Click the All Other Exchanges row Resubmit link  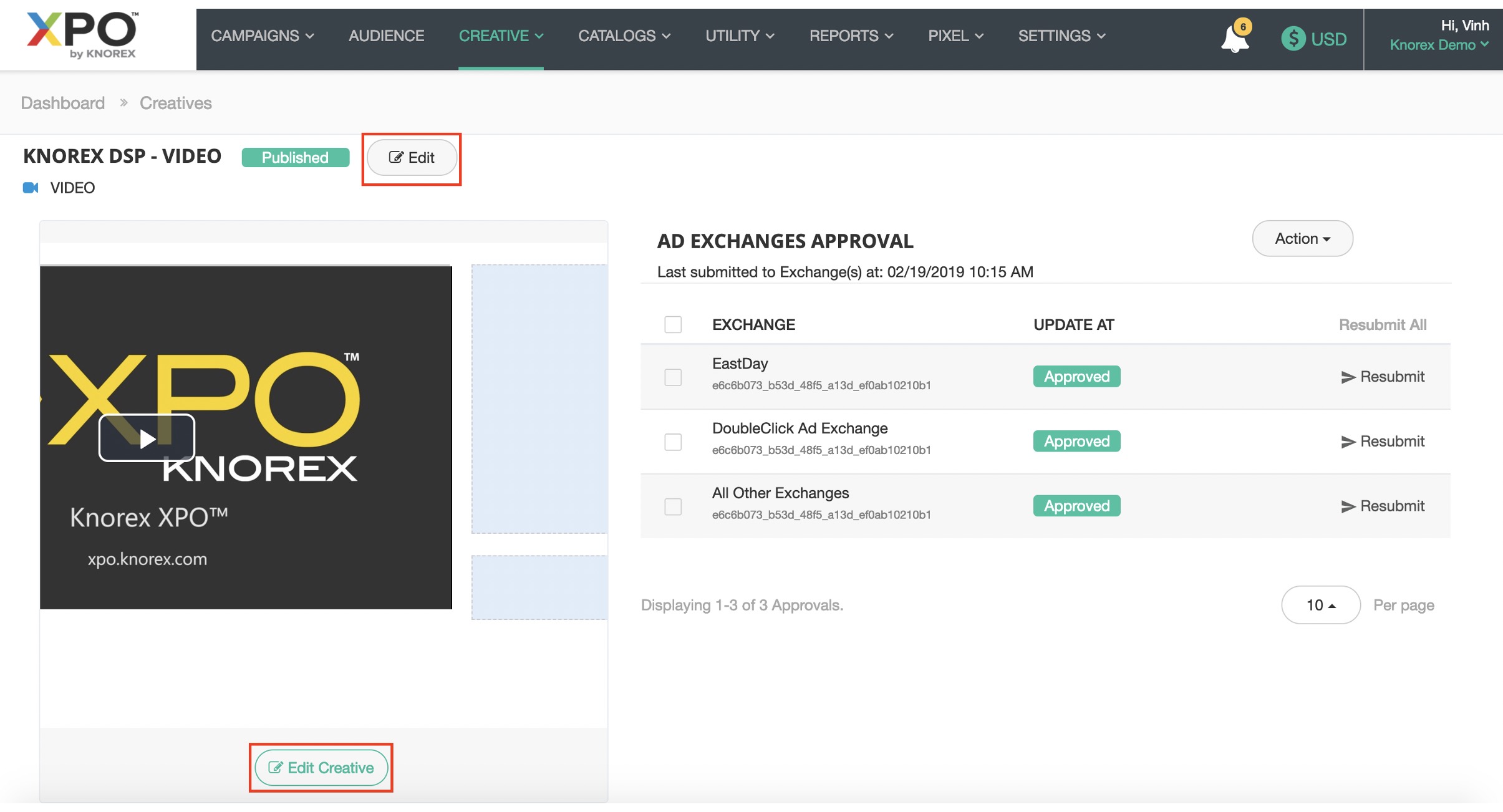coord(1383,506)
